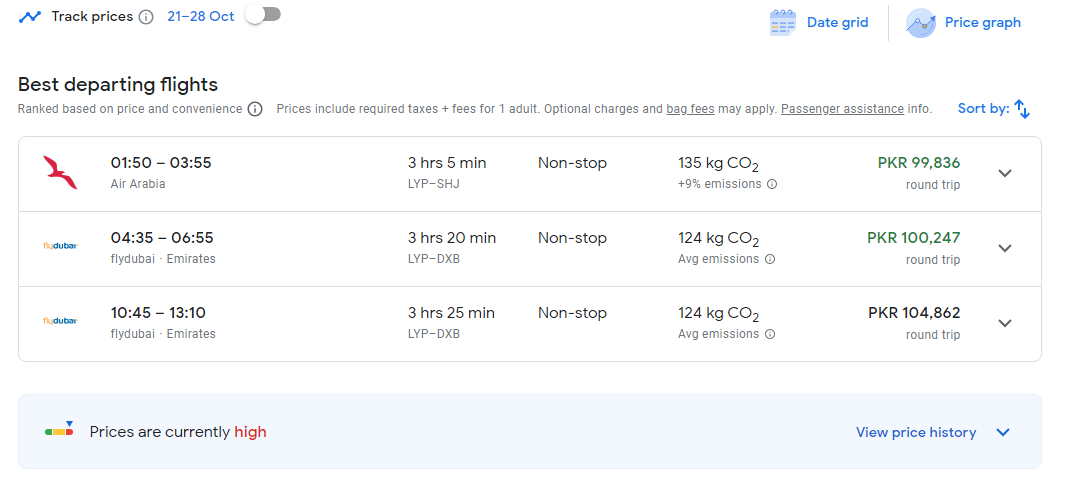Click the Track prices info icon
1069x490 pixels.
146,17
